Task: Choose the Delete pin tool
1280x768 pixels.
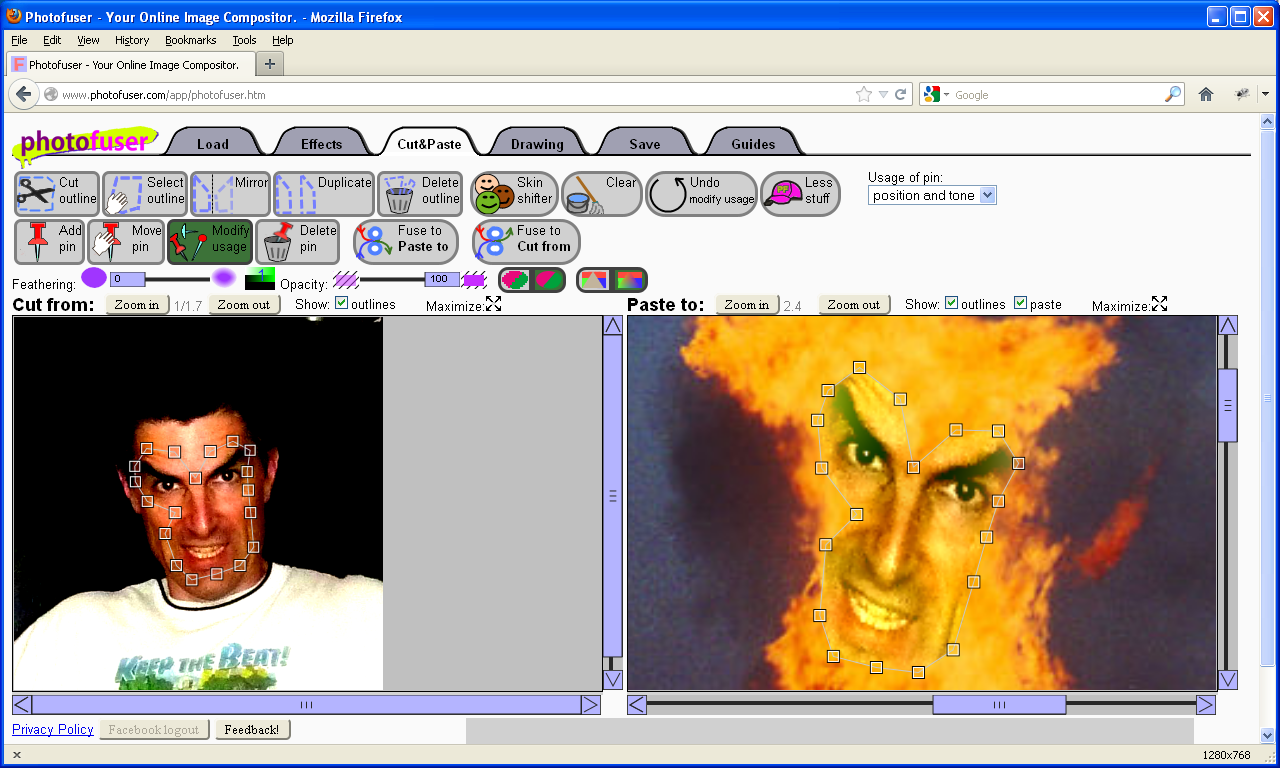Action: 298,242
